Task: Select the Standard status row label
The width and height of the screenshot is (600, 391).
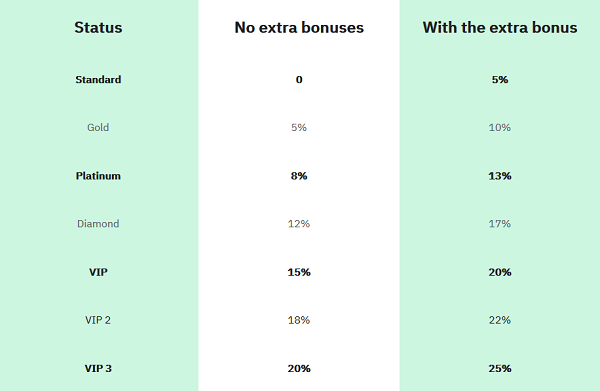Action: click(x=98, y=80)
